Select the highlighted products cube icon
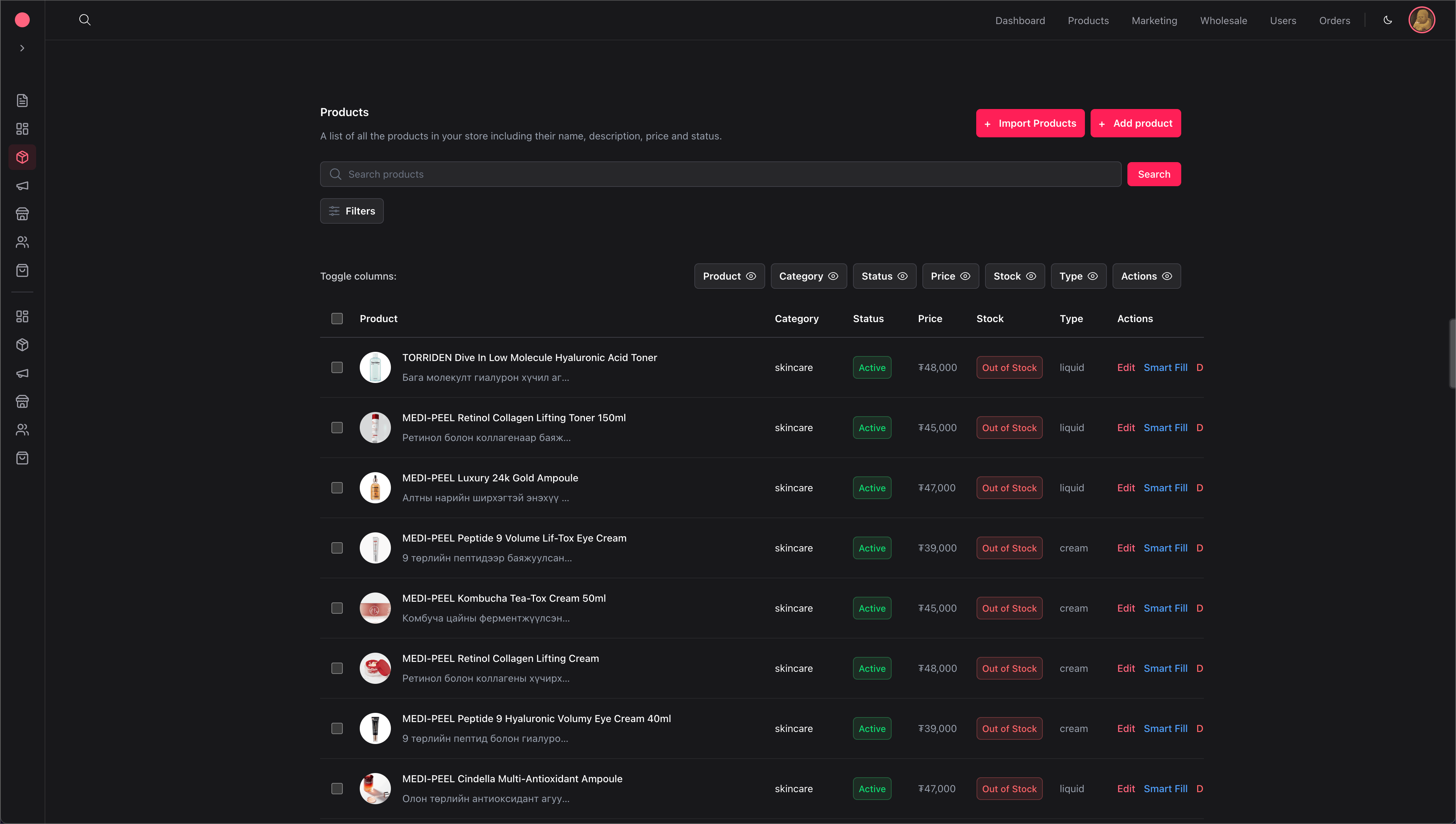The width and height of the screenshot is (1456, 824). click(22, 157)
